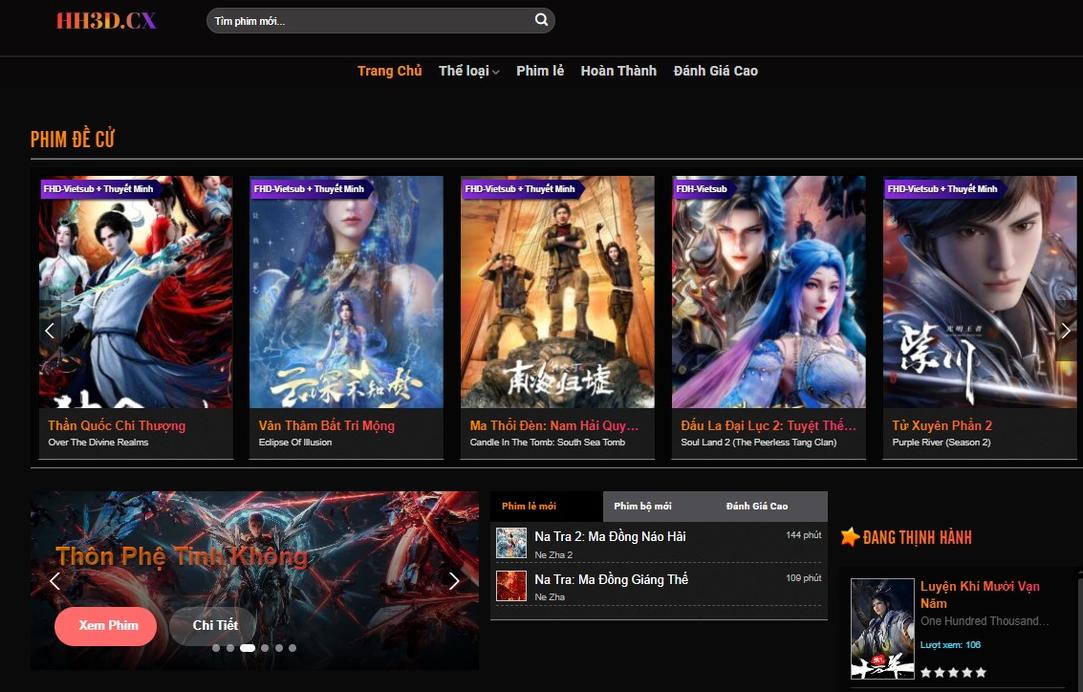Open Phim lẻ in navigation menu
Screen dimensions: 1083x692
[540, 71]
